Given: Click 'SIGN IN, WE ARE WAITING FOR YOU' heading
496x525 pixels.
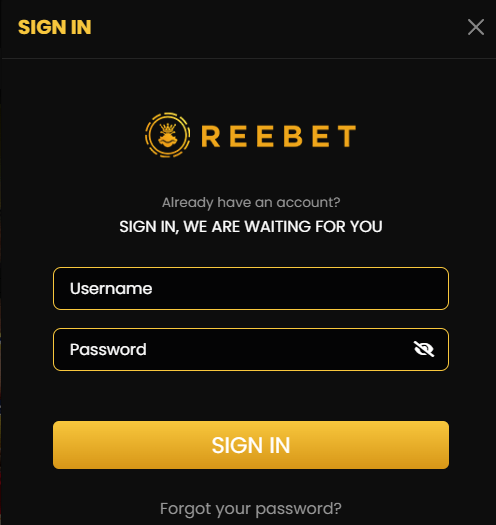Looking at the screenshot, I should (251, 227).
